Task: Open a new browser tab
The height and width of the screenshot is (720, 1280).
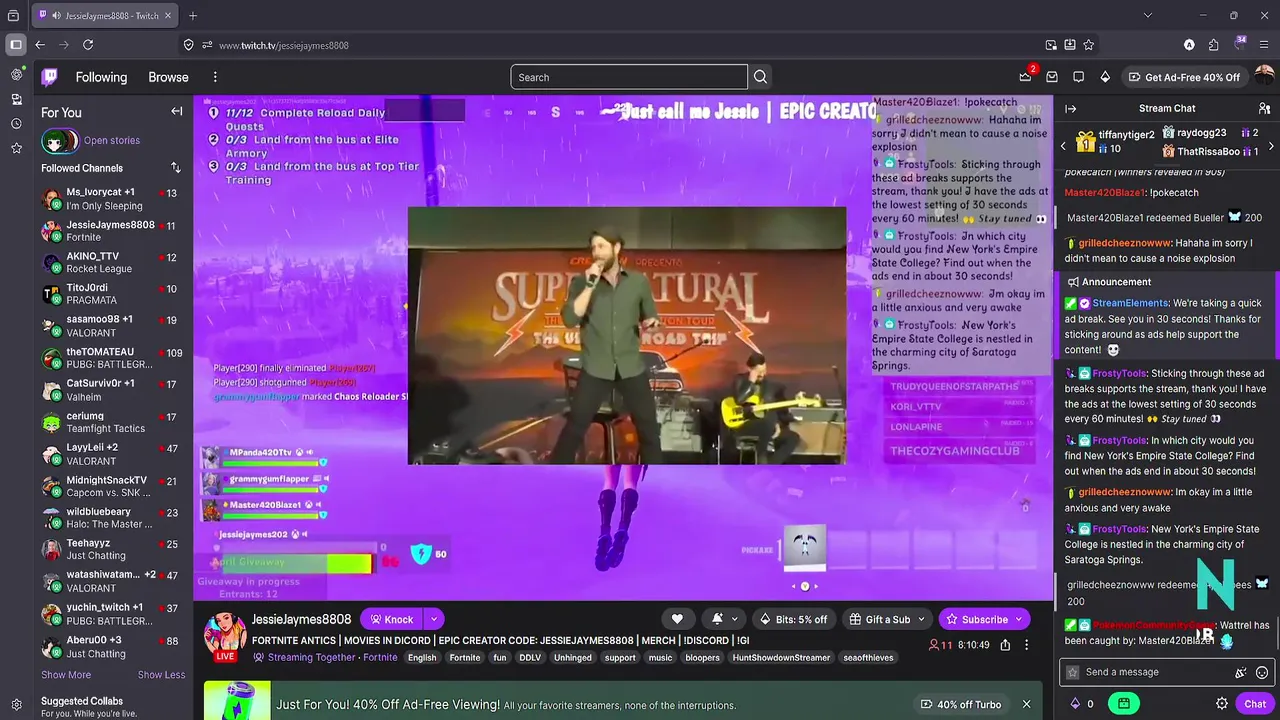Action: [x=193, y=16]
